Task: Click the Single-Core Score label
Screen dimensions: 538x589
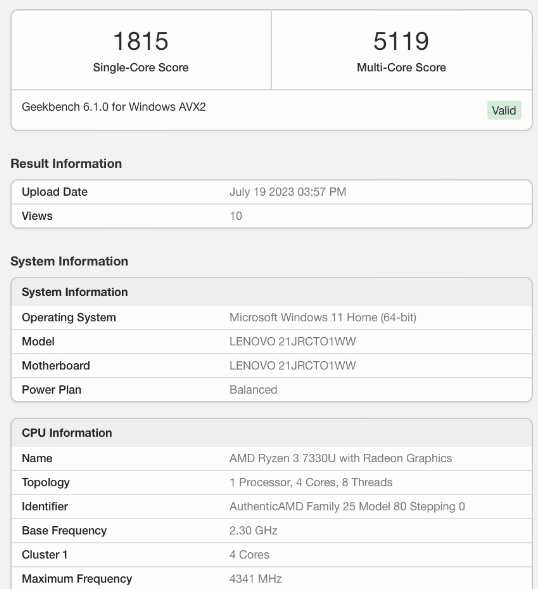Action: 141,68
